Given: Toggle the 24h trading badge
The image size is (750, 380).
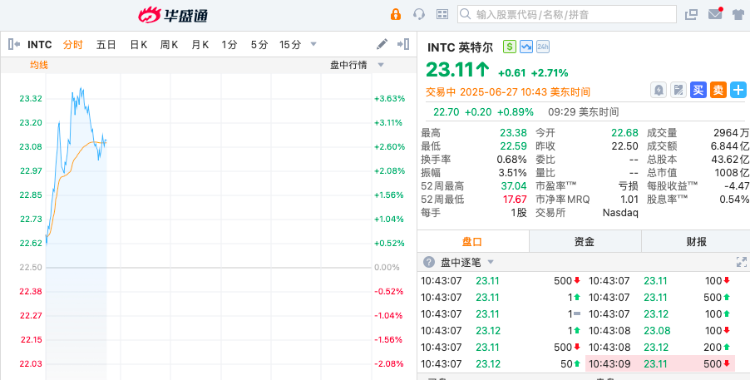Looking at the screenshot, I should 542,46.
